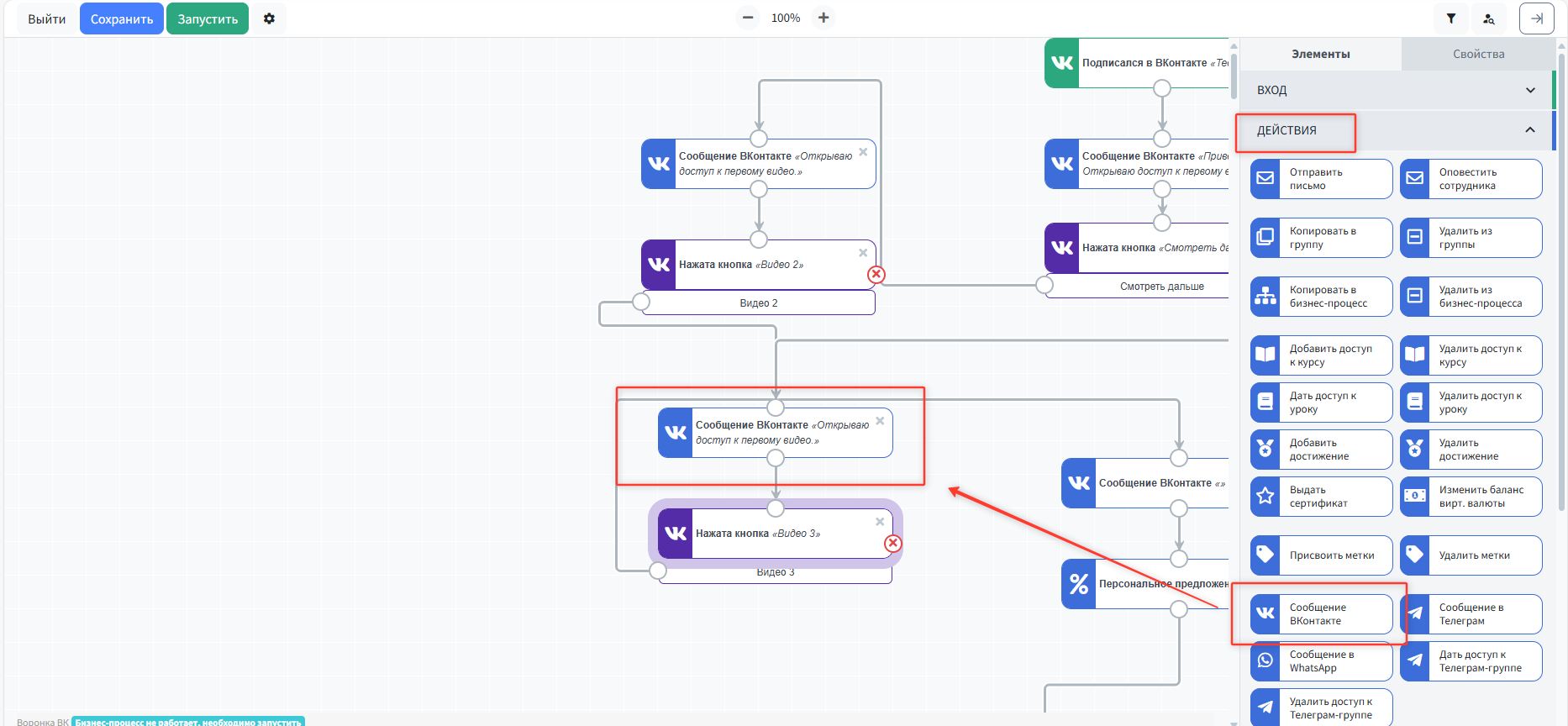1568x726 pixels.
Task: Remove connection with red X on 'Видео 2'
Action: pos(876,275)
